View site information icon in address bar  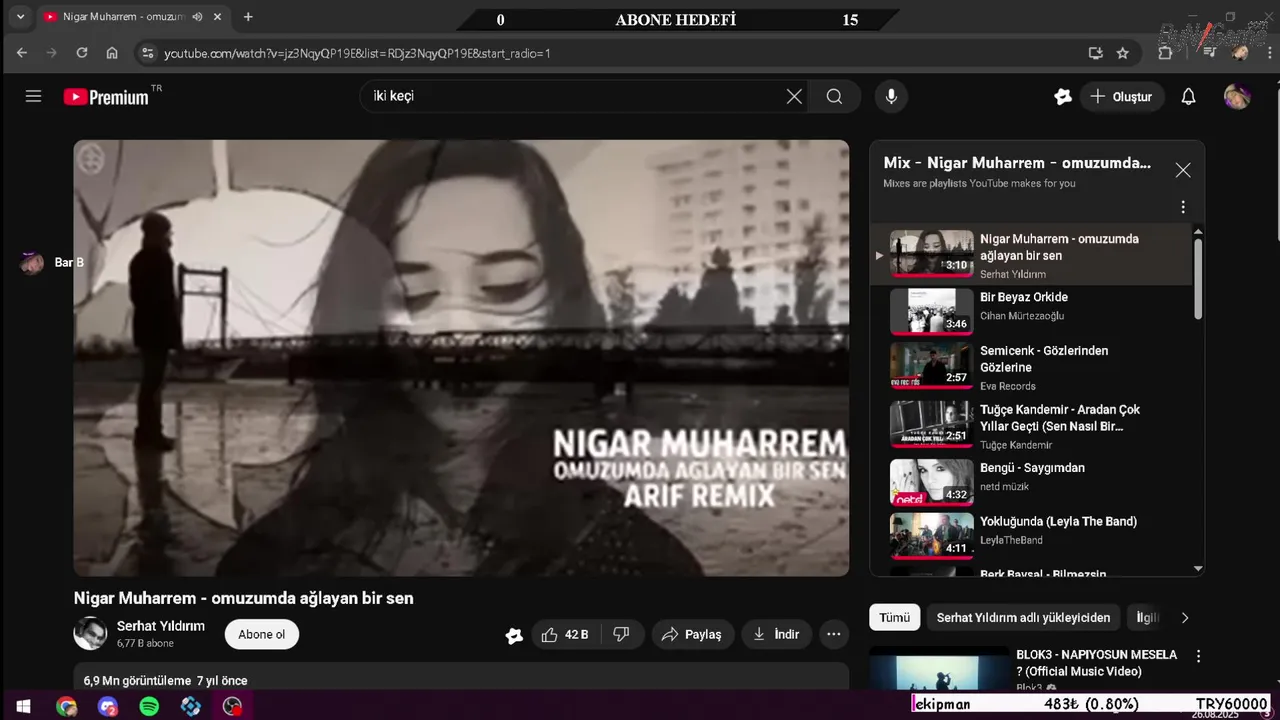[148, 53]
